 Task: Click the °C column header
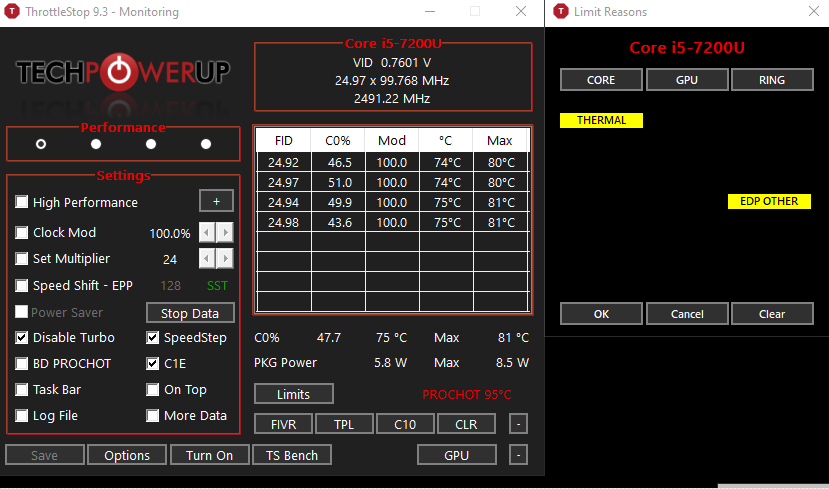click(x=446, y=141)
